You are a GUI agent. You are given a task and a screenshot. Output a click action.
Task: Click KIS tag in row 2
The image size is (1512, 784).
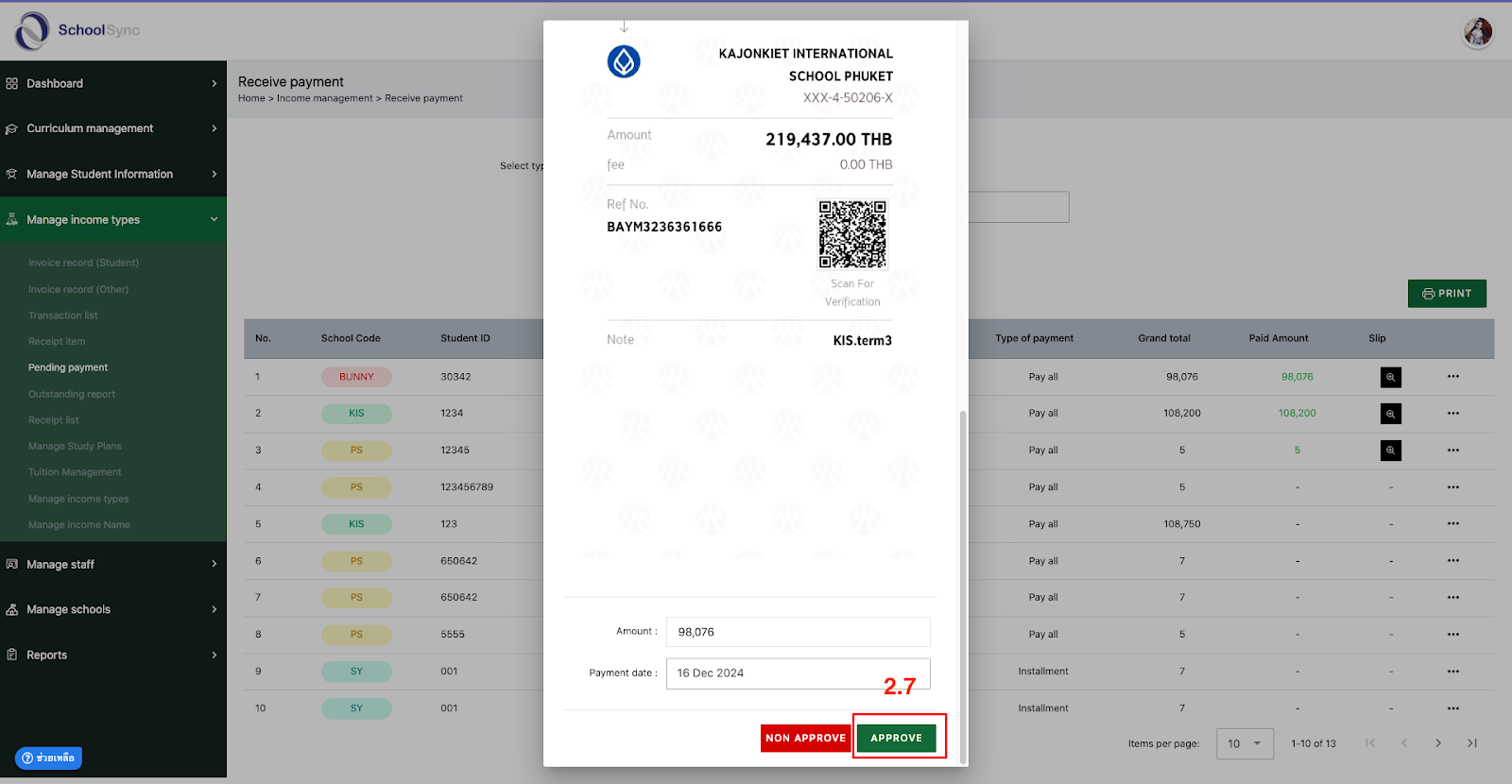(x=356, y=414)
